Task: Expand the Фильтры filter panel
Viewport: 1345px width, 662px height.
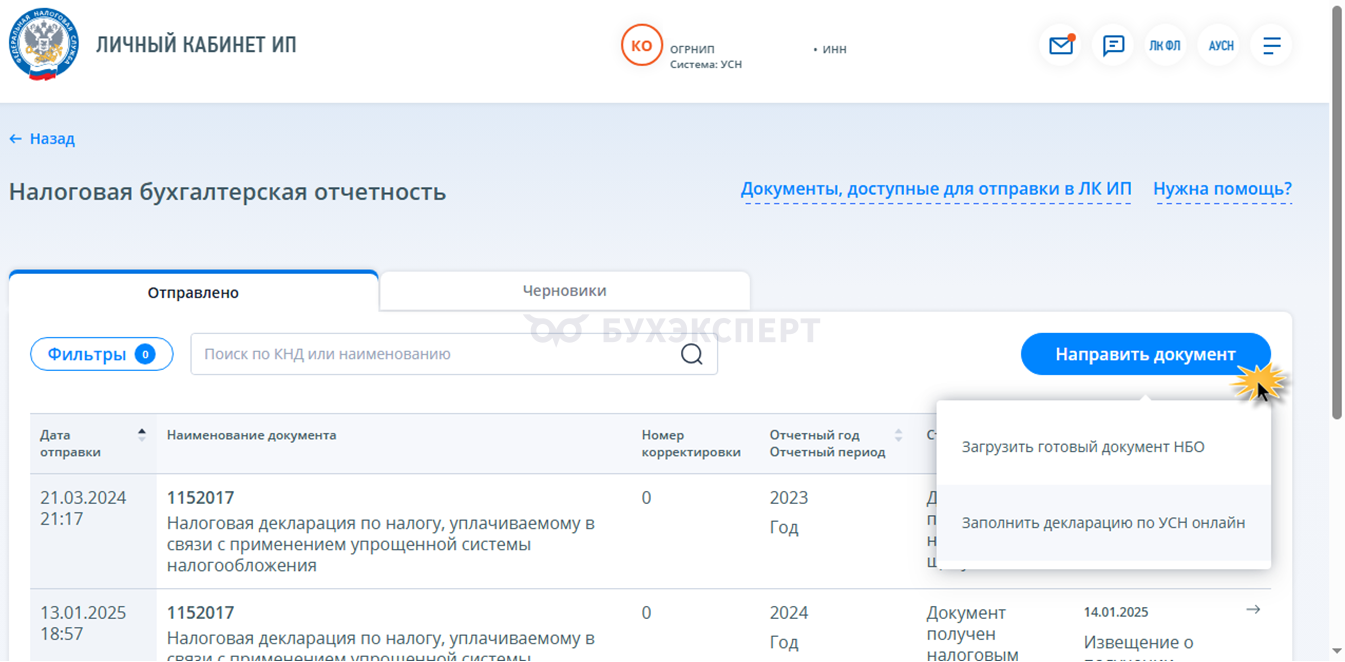Action: (101, 354)
